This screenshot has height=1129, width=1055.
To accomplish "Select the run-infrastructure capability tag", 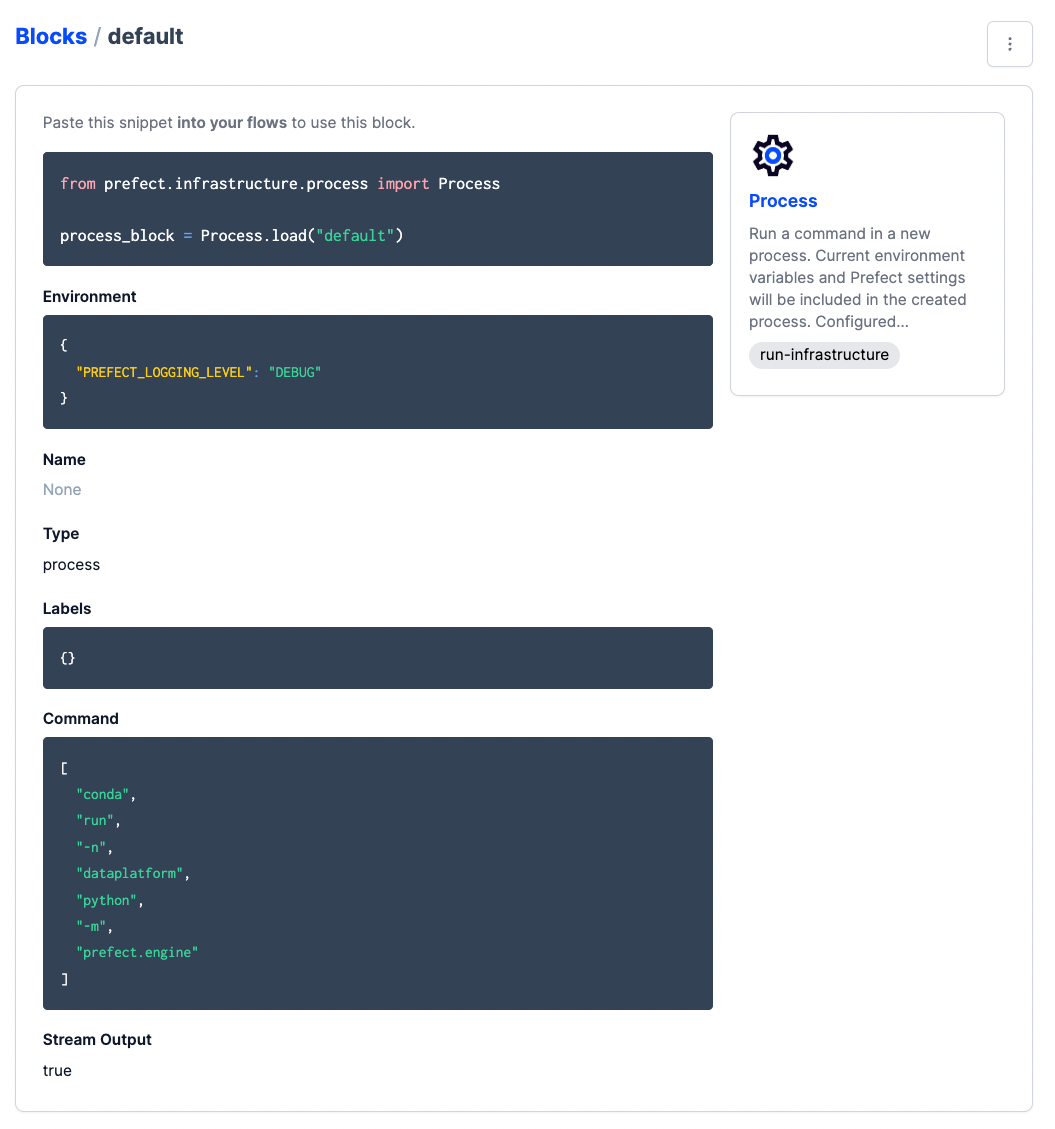I will coord(824,355).
